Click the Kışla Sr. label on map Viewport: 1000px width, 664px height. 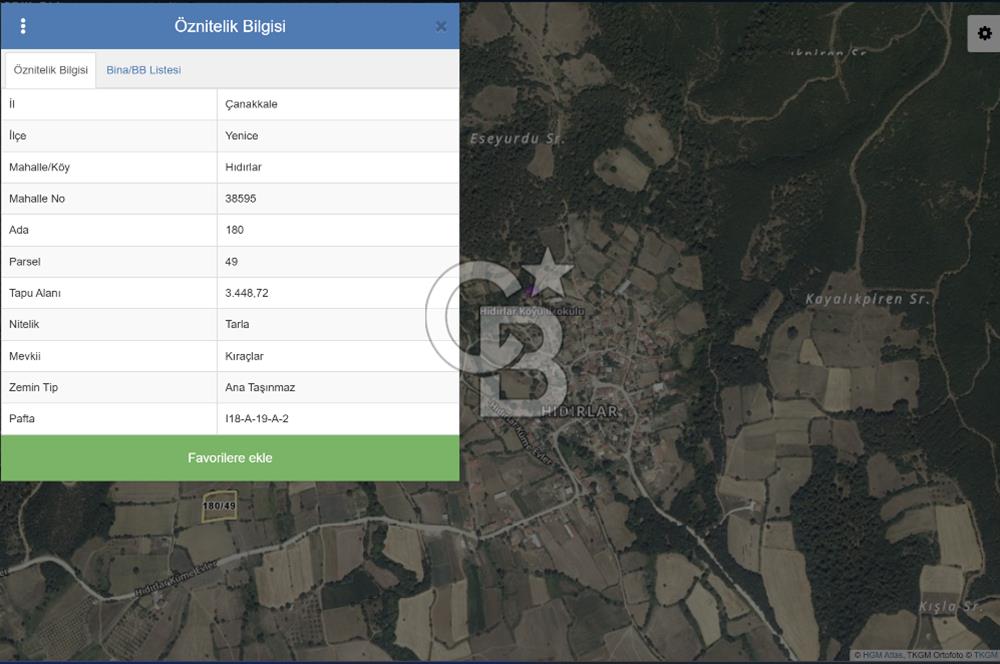tap(951, 607)
